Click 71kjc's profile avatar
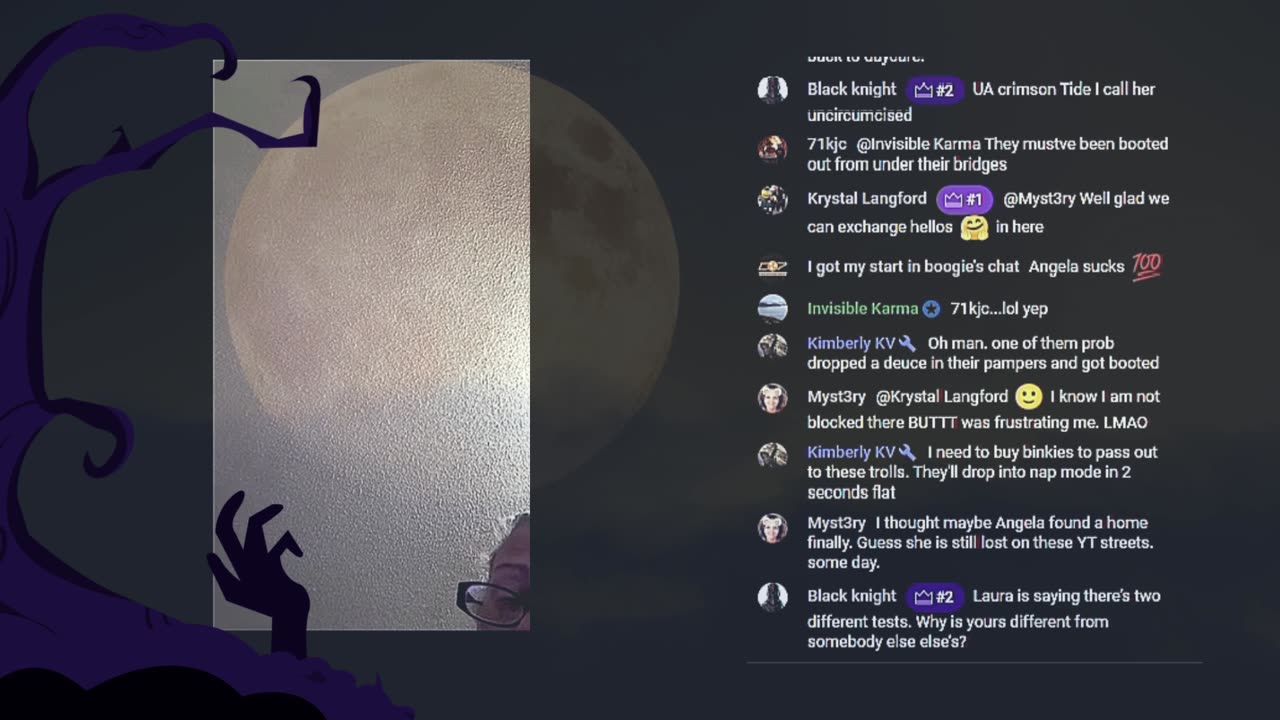 coord(772,147)
